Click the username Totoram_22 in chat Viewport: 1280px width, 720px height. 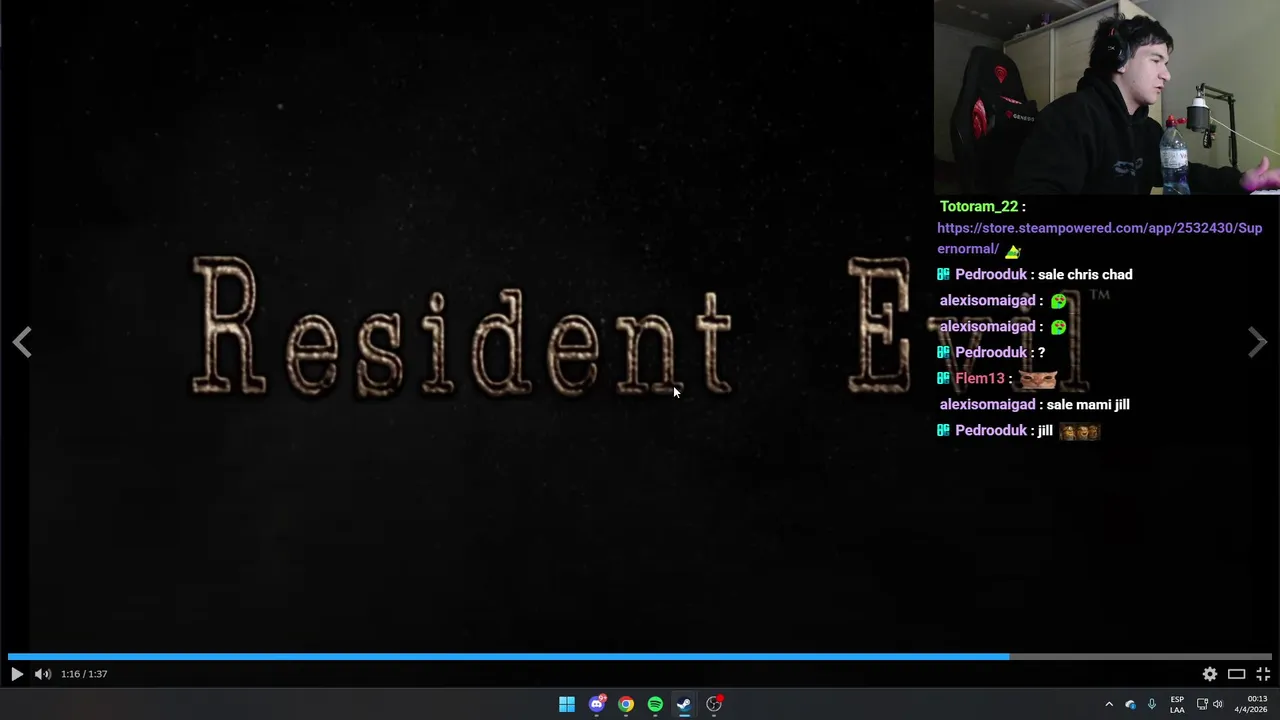(x=979, y=206)
